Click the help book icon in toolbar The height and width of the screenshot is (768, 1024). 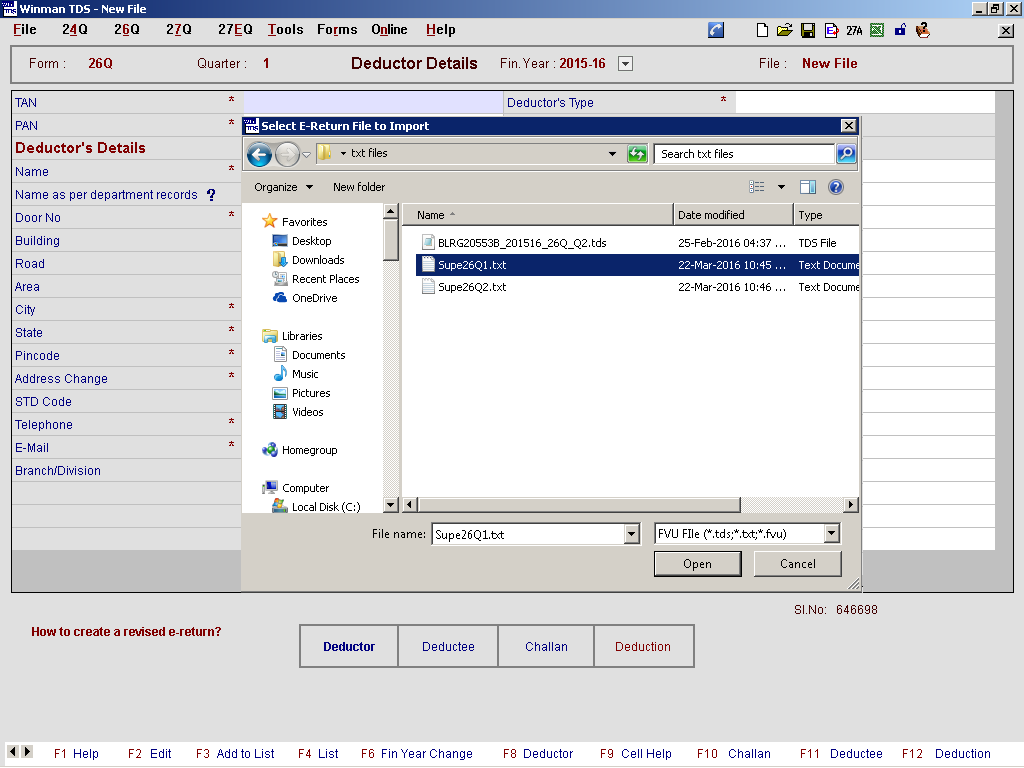click(922, 30)
